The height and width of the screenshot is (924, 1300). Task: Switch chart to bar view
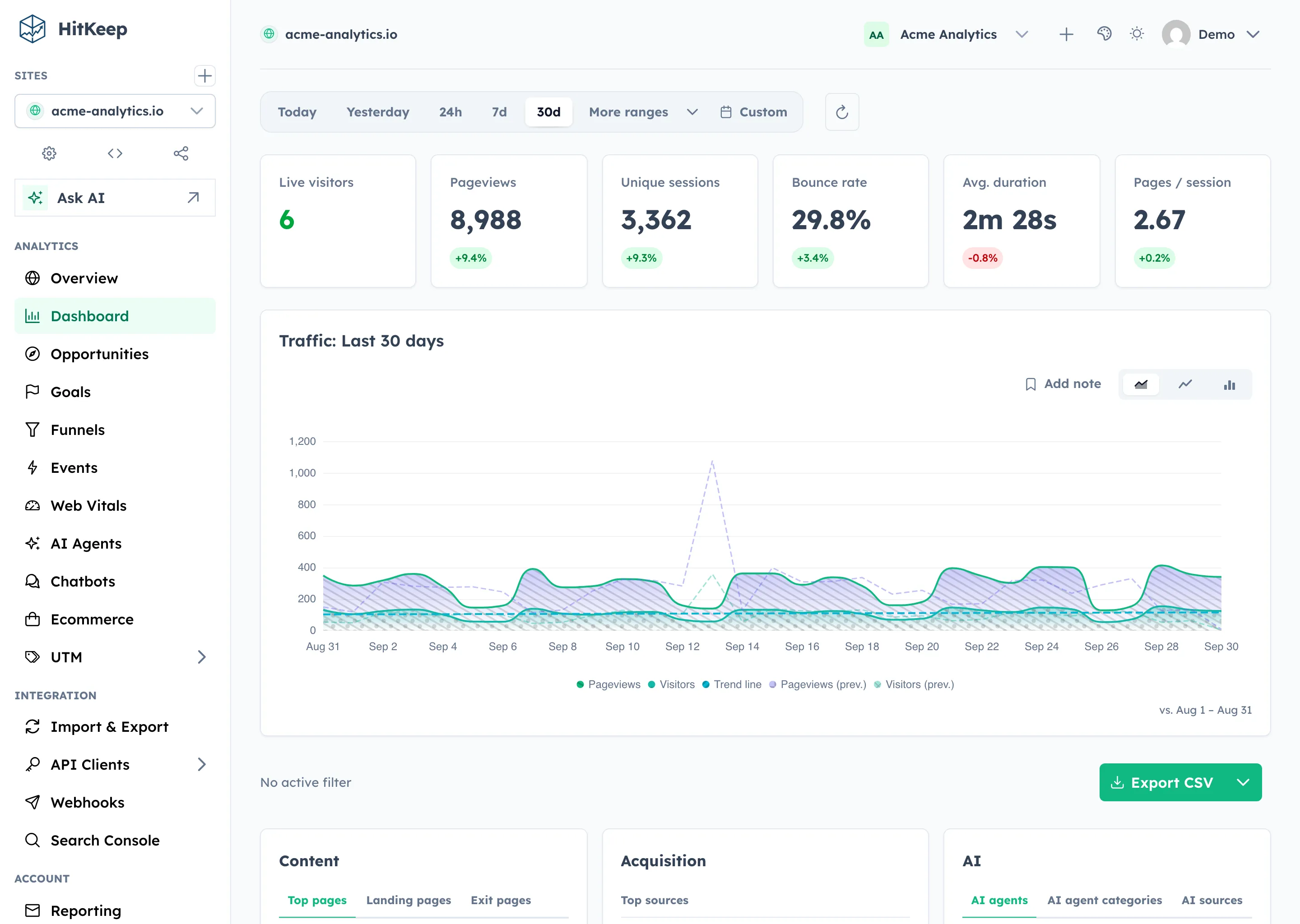point(1230,384)
